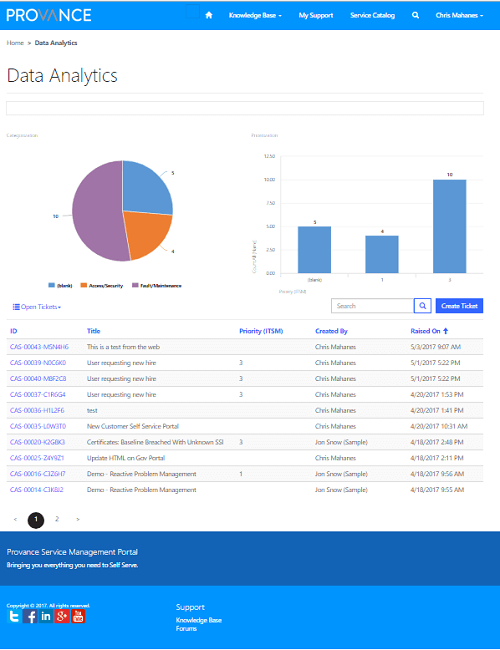Image resolution: width=500 pixels, height=650 pixels.
Task: Select page 1 in pagination
Action: click(36, 520)
